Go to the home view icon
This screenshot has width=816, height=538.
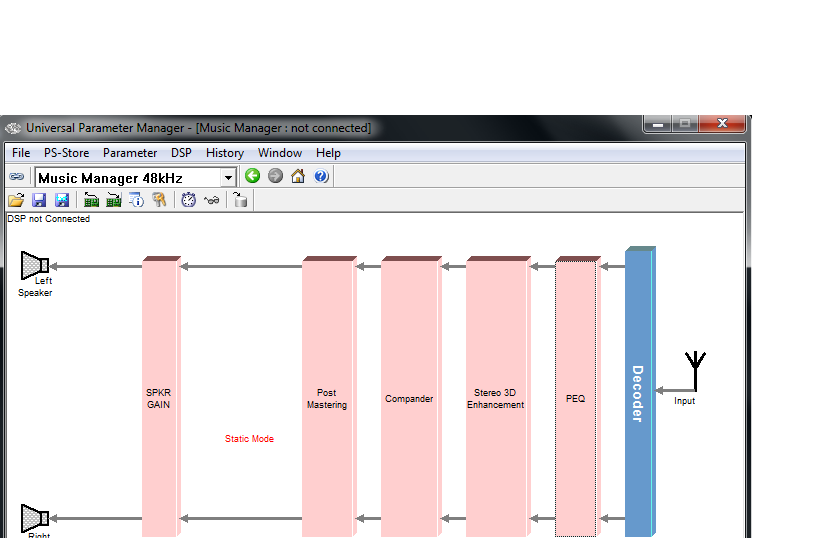pyautogui.click(x=298, y=176)
